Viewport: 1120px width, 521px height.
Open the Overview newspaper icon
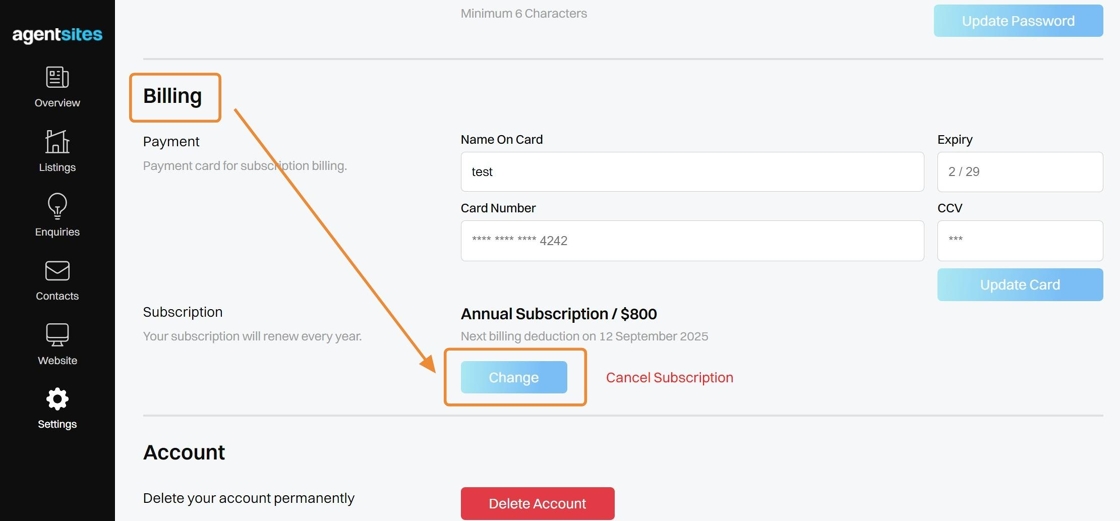[x=57, y=77]
